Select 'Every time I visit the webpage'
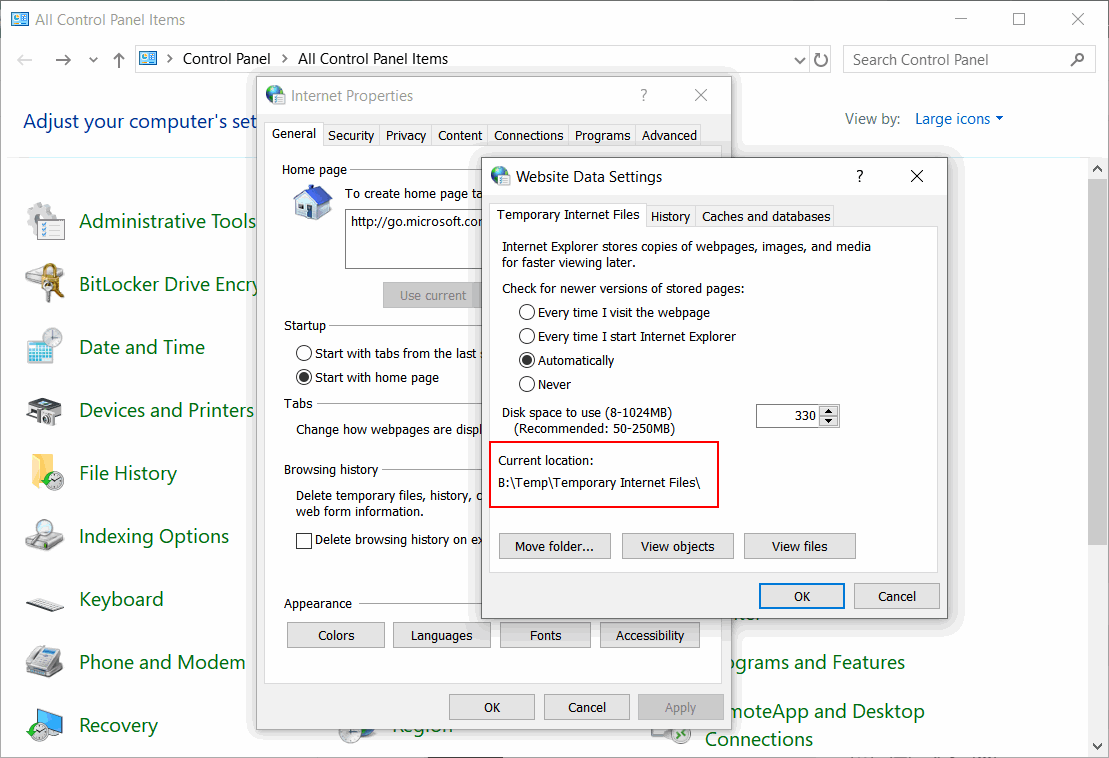Screen dimensions: 1109x758 pos(527,313)
